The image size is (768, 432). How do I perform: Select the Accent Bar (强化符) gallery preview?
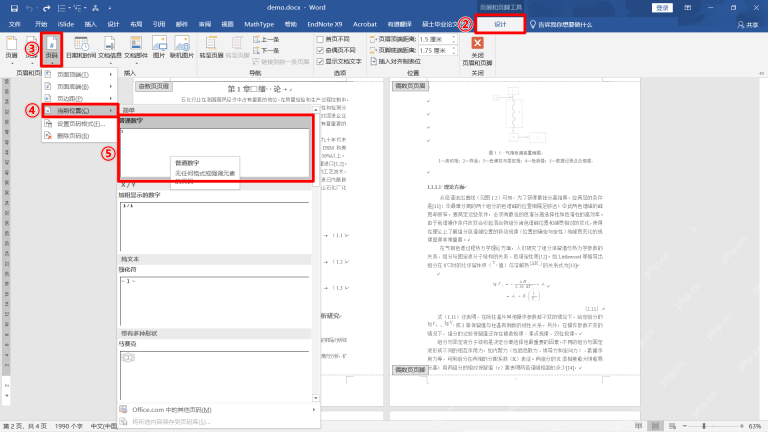(215, 301)
